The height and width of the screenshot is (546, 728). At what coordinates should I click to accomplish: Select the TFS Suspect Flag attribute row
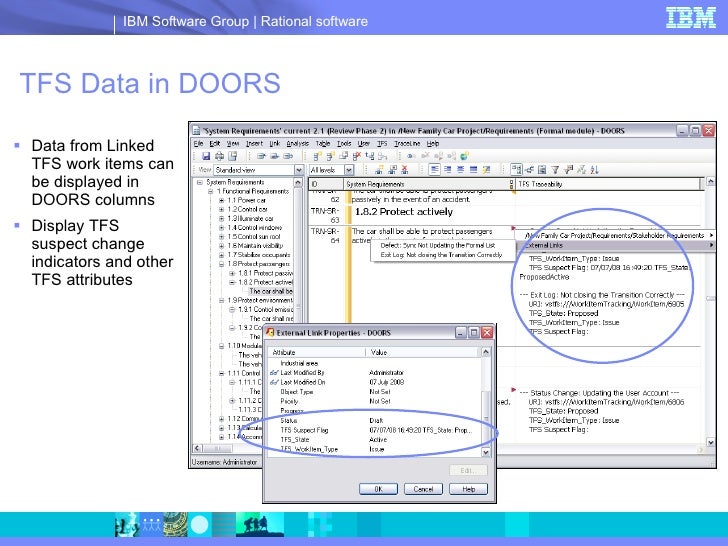point(375,430)
